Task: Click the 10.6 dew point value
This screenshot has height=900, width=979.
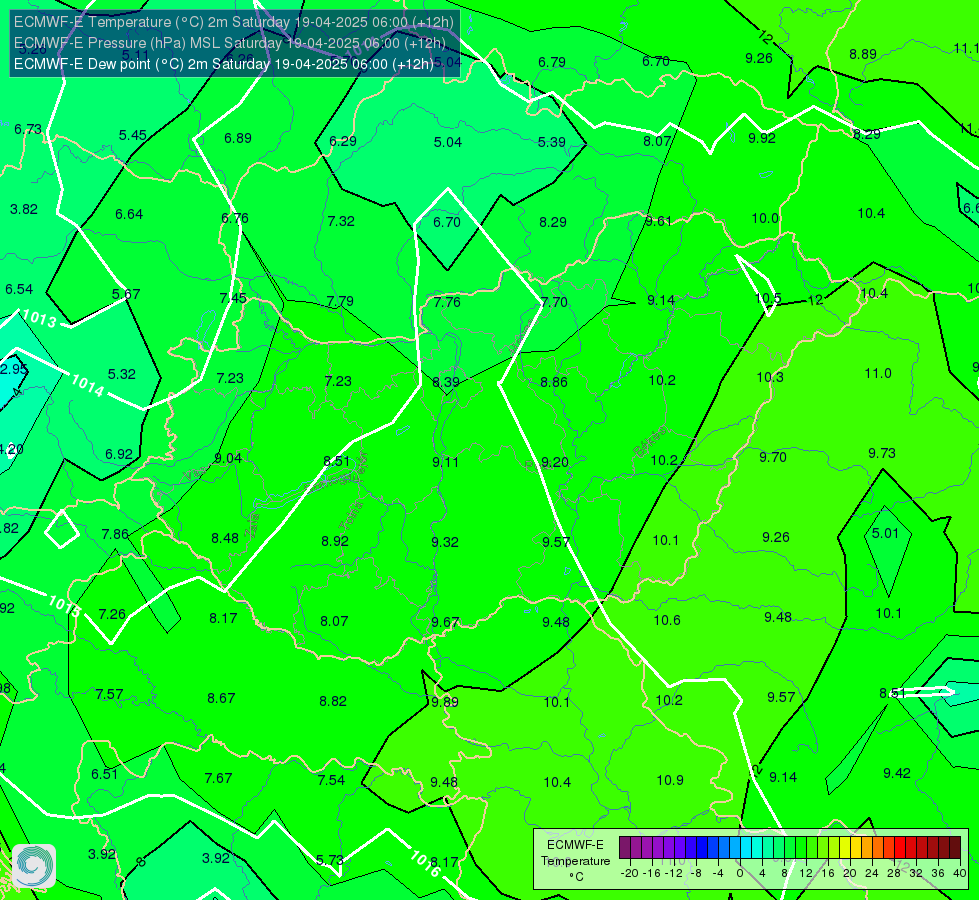Action: 667,620
